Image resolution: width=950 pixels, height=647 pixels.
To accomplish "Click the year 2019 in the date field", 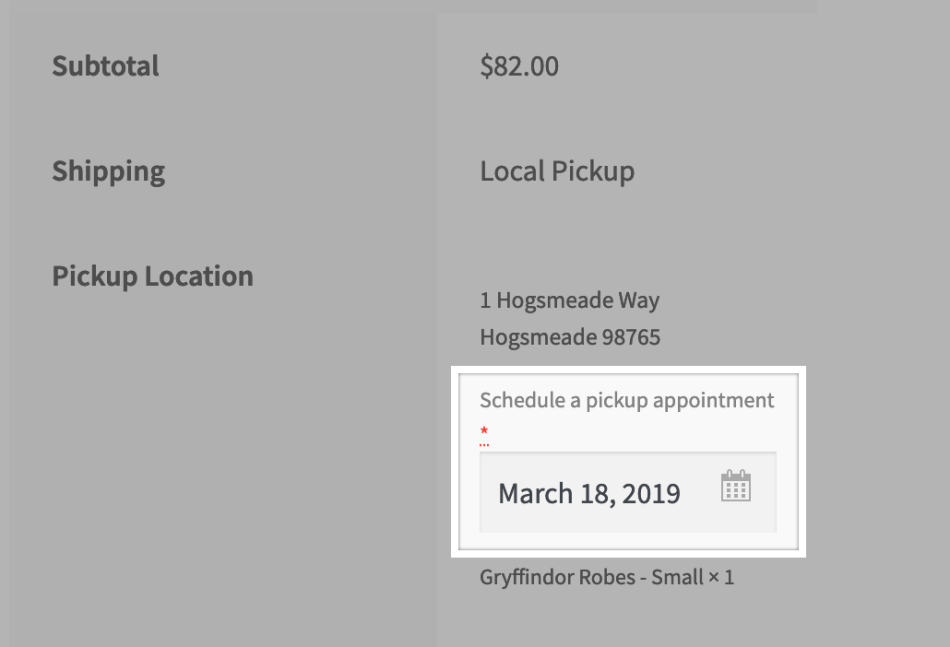I will point(651,493).
